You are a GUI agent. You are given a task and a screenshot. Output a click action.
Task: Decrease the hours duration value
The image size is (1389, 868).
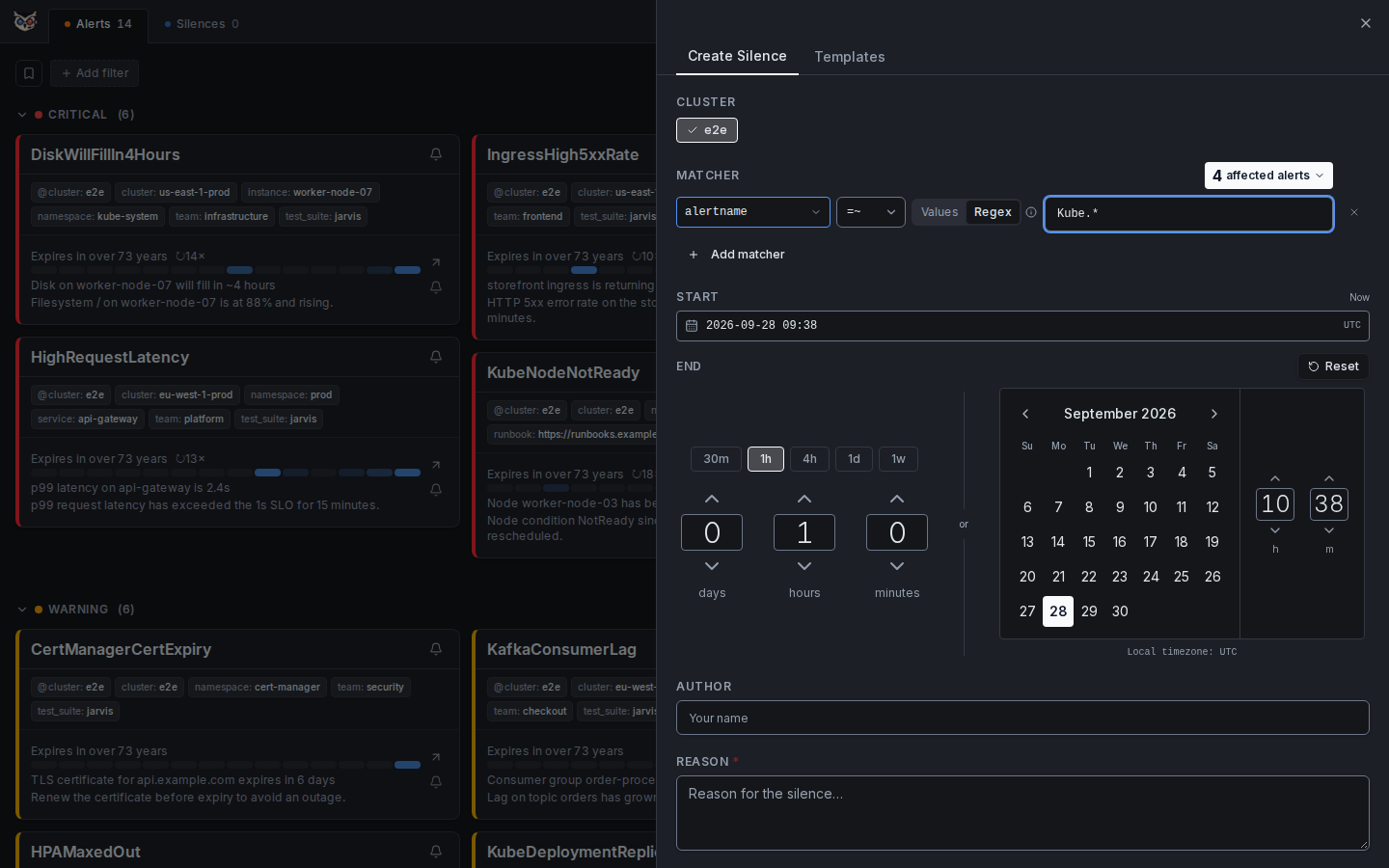[x=804, y=566]
